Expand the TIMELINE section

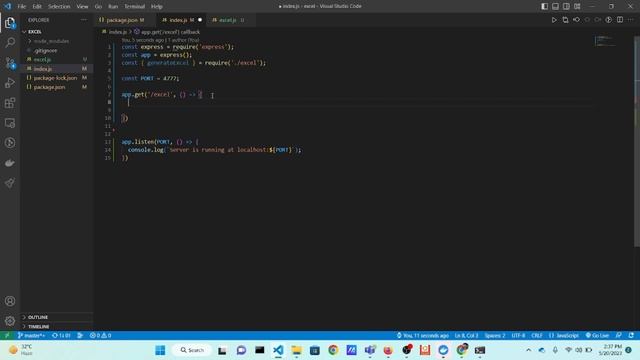click(x=38, y=327)
